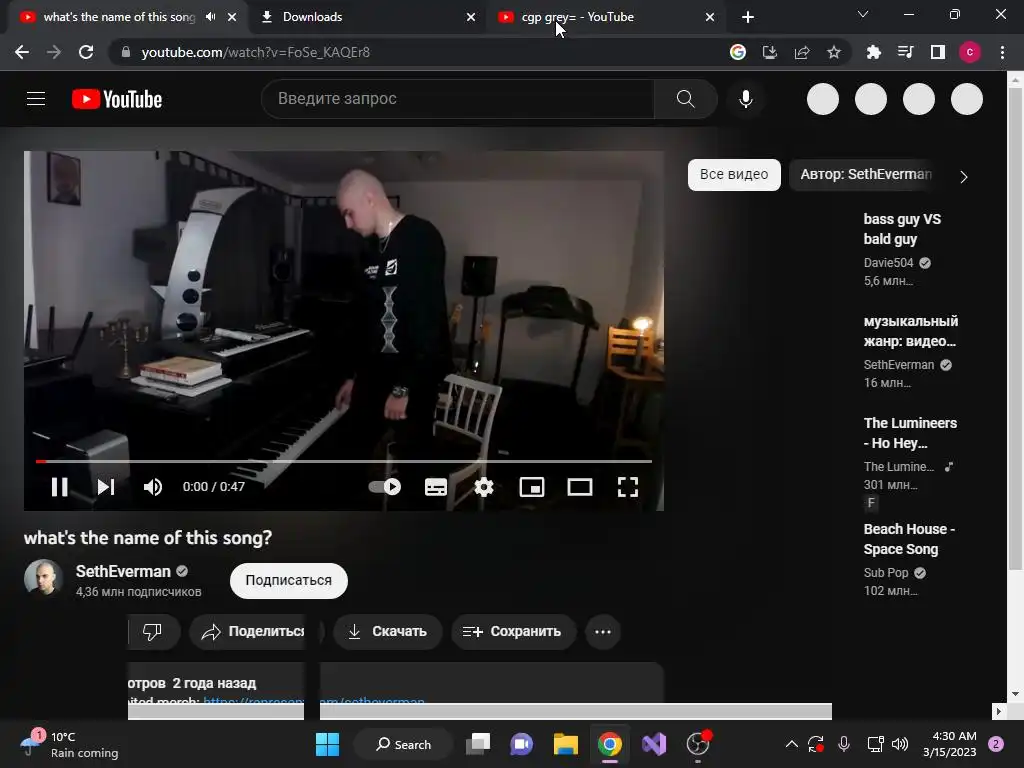This screenshot has height=768, width=1024.
Task: Open more actions three-dots menu
Action: tap(603, 632)
